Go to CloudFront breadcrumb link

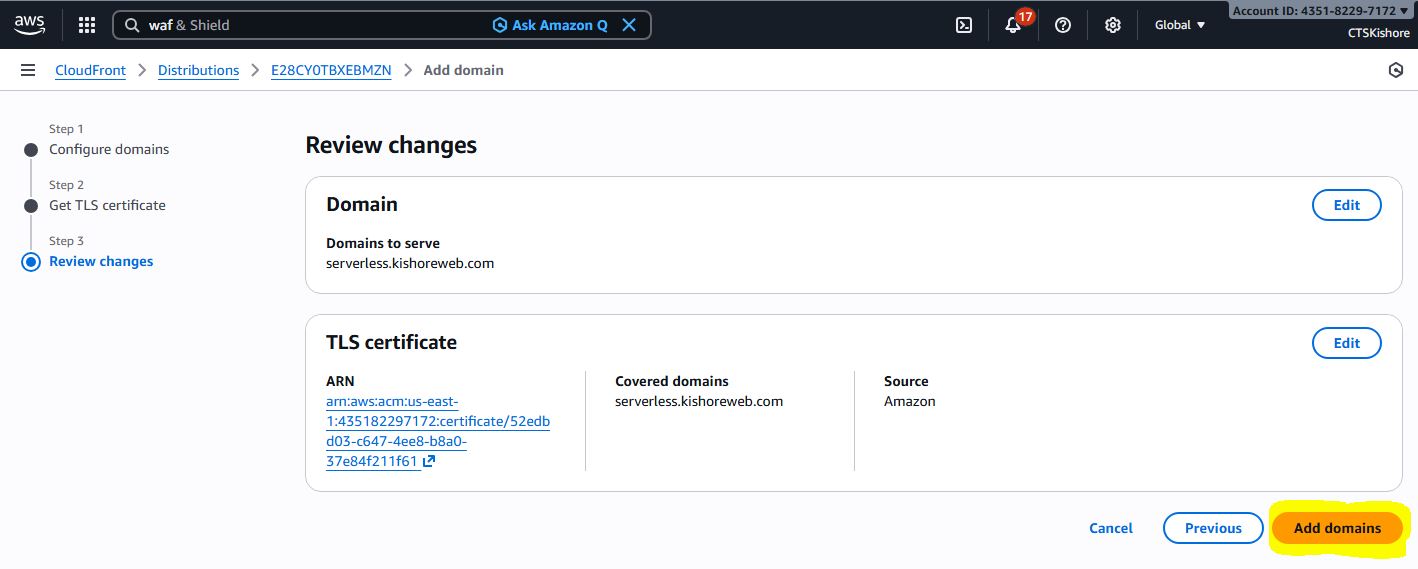(x=90, y=70)
